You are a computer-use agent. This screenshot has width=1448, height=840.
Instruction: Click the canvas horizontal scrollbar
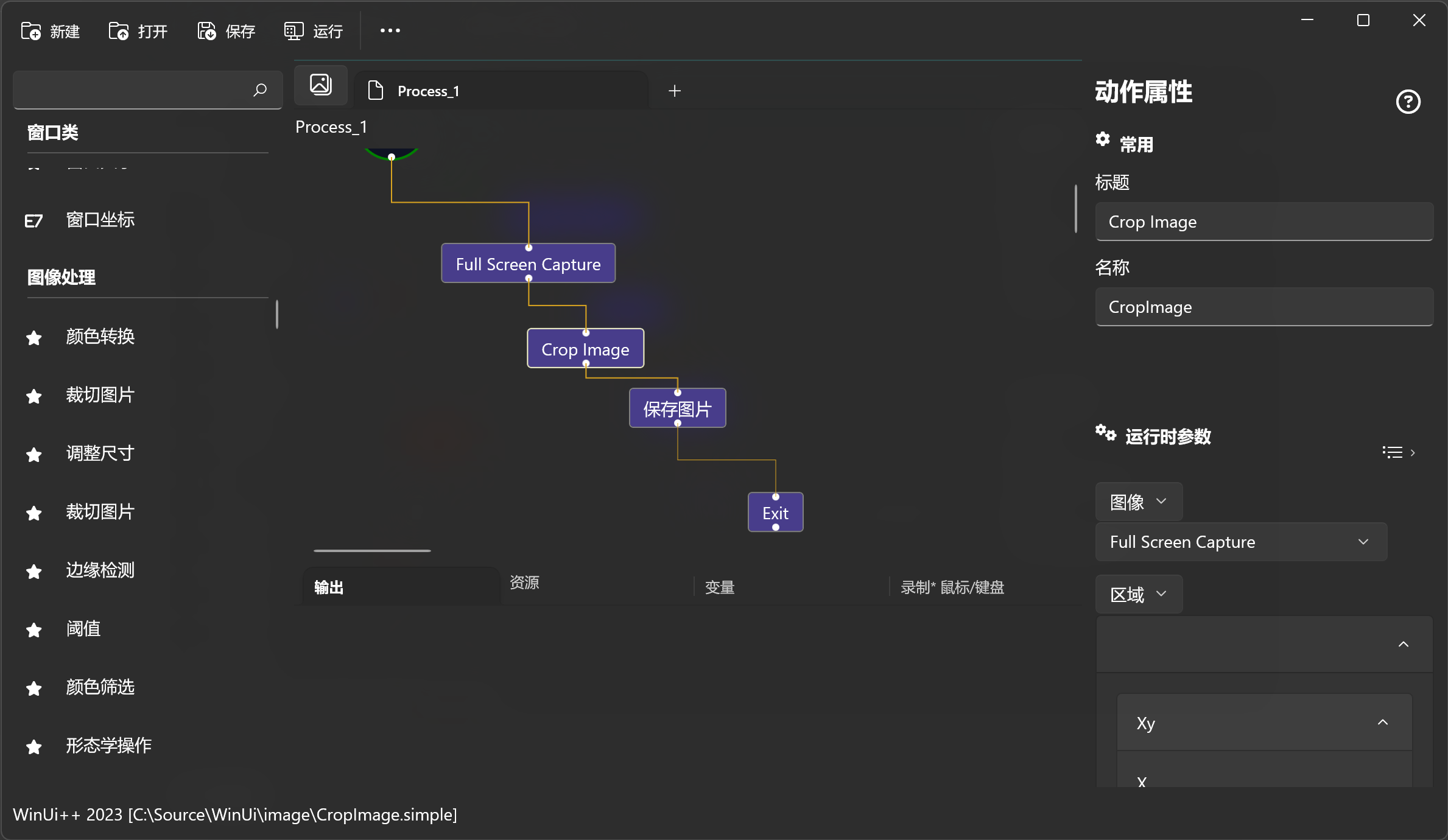coord(372,550)
